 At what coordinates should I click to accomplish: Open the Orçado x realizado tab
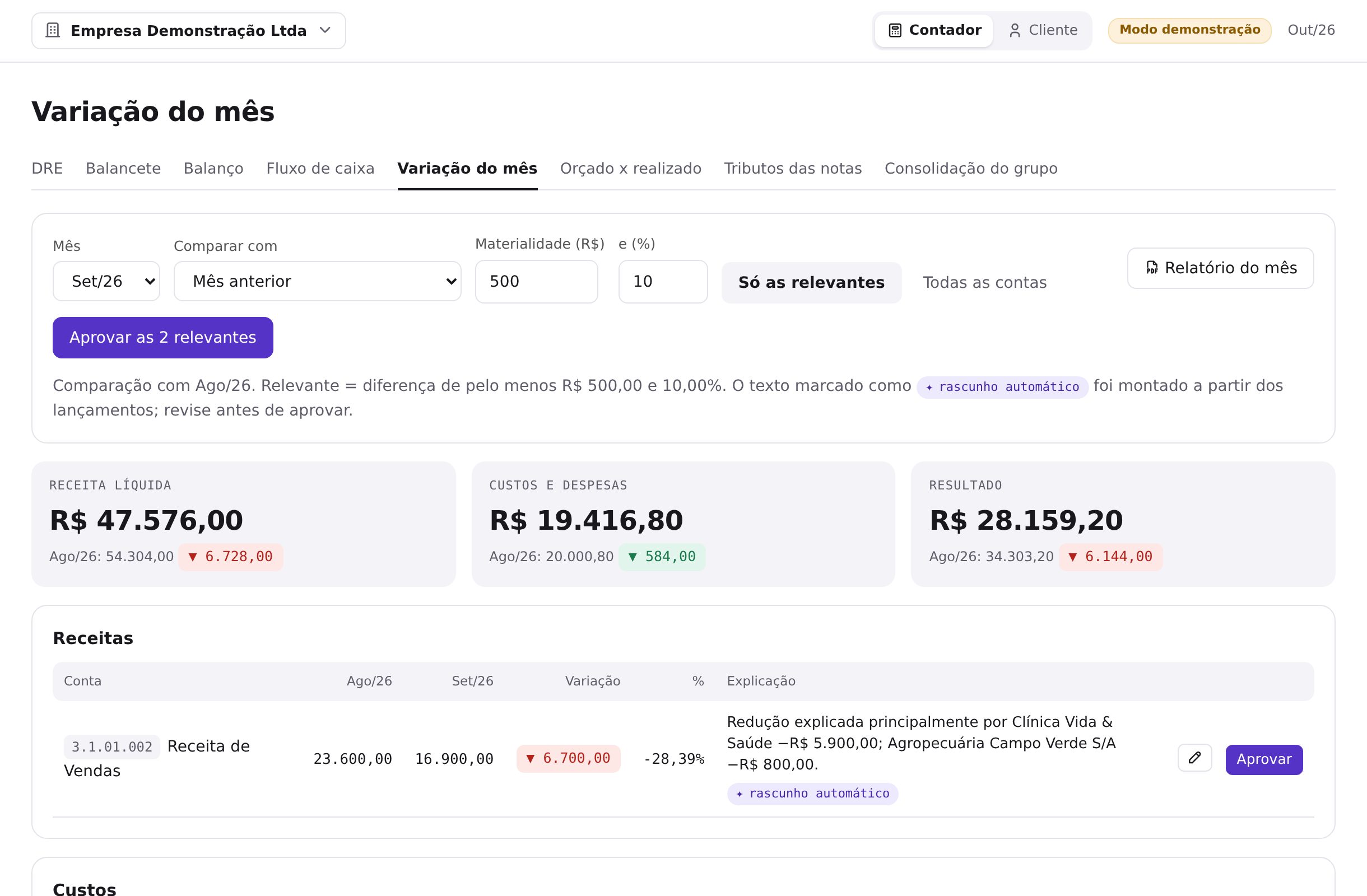[631, 168]
